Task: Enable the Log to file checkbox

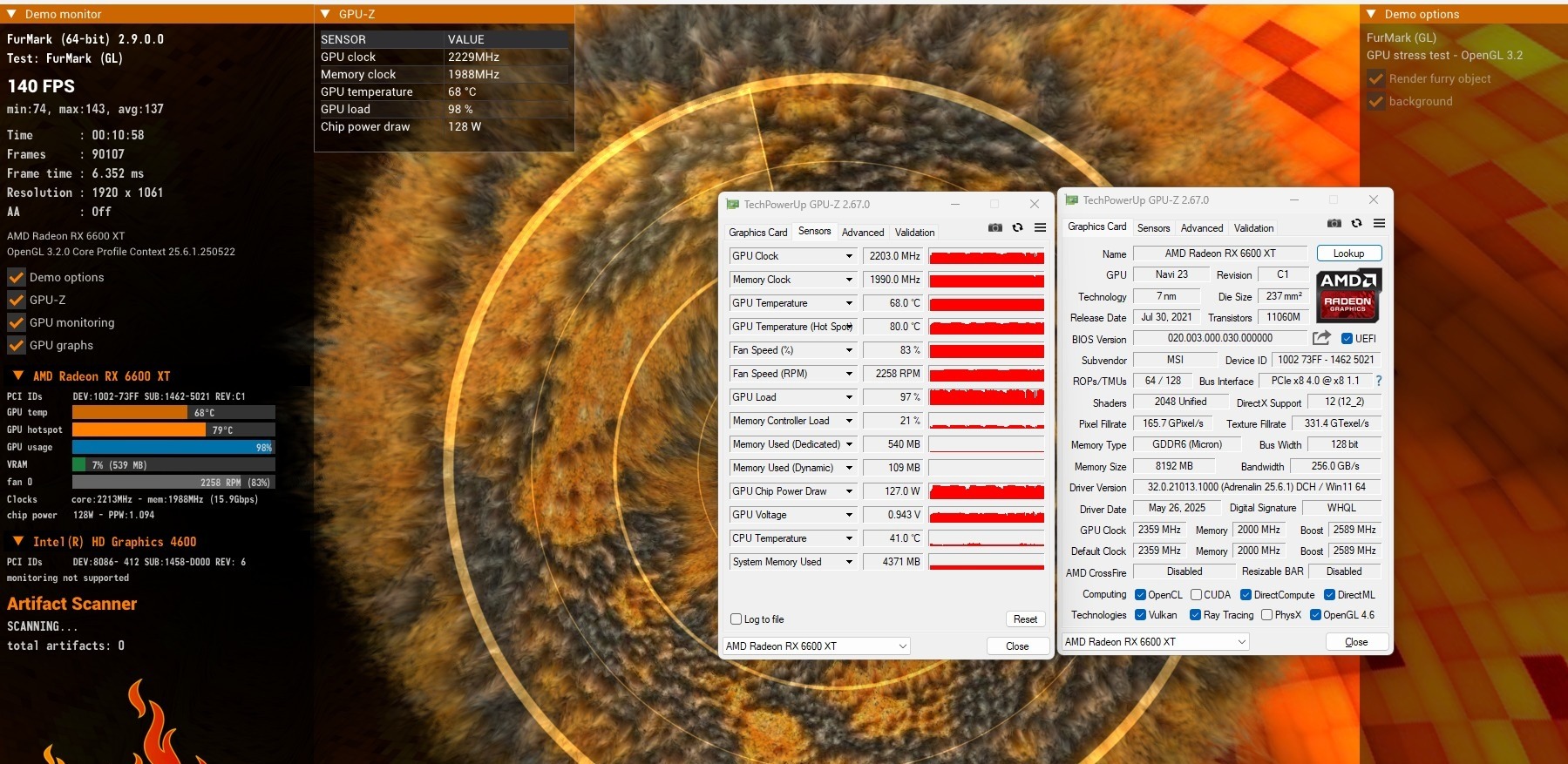Action: pyautogui.click(x=736, y=619)
